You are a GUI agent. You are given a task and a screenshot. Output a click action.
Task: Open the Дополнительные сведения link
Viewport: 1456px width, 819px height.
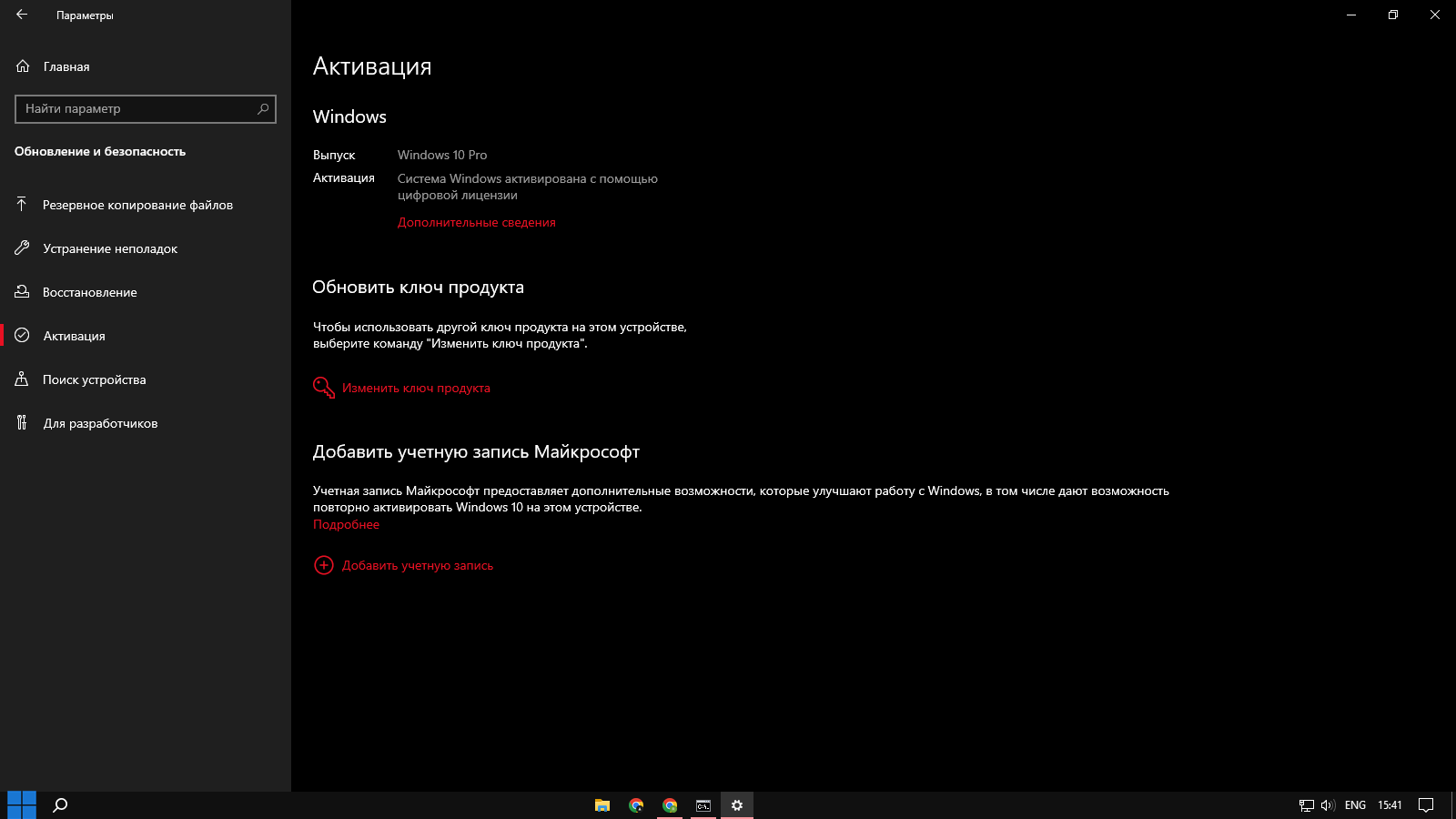[476, 223]
